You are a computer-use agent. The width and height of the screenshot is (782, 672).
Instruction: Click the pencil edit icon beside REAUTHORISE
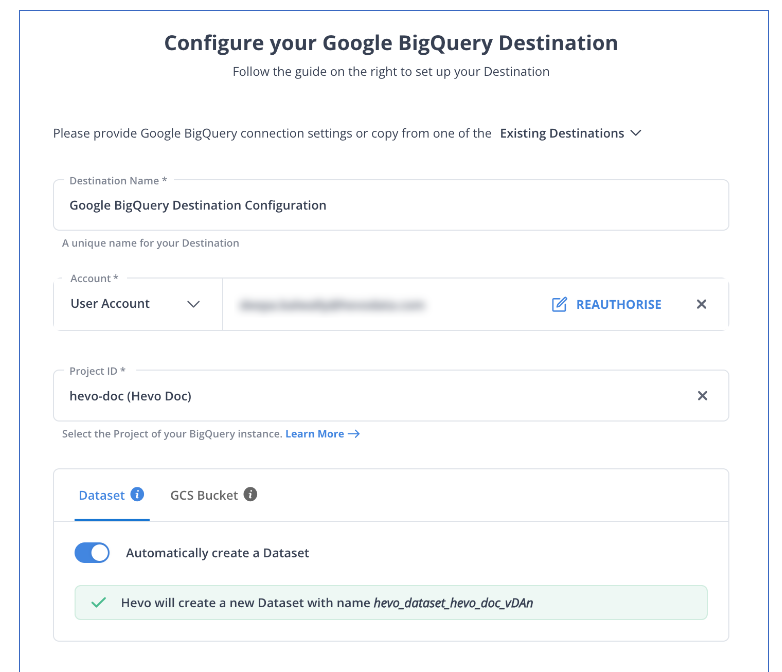pos(559,304)
